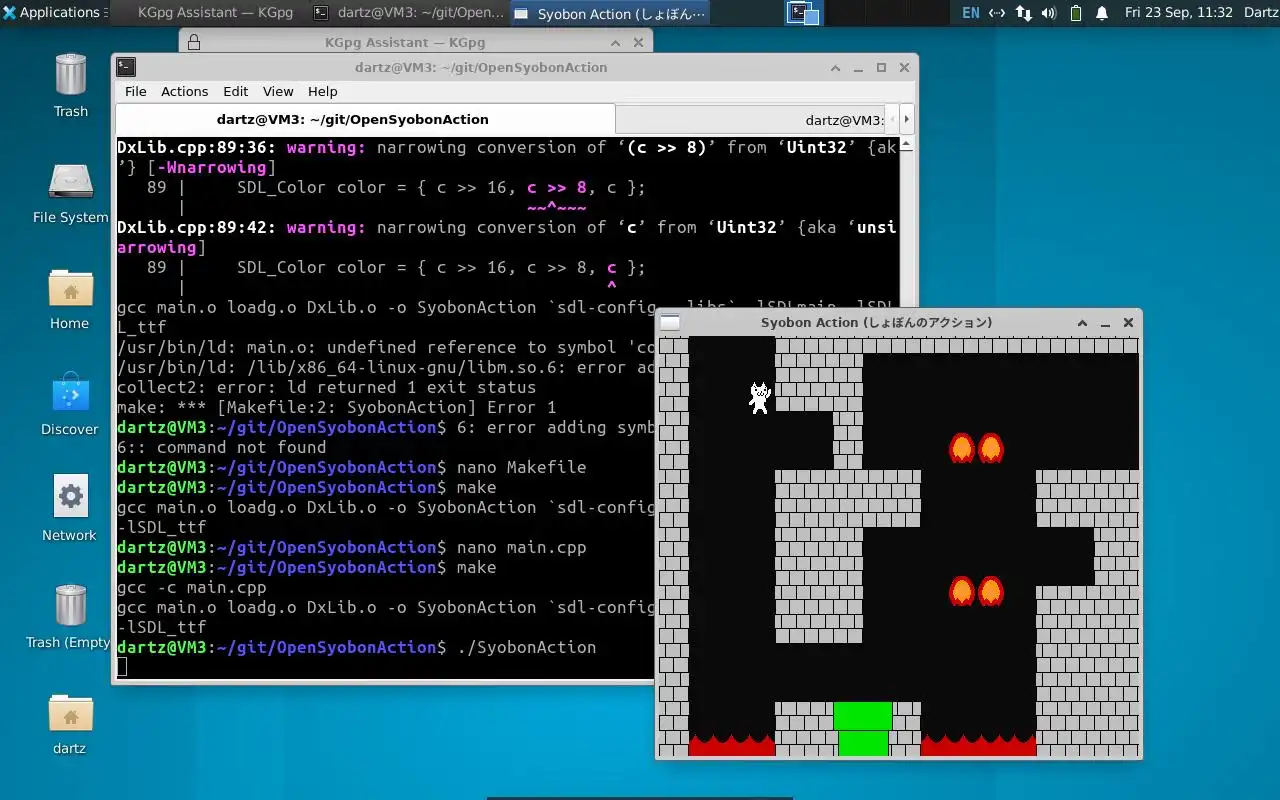Image resolution: width=1280 pixels, height=800 pixels.
Task: Open the Edit menu in terminal
Action: 235,91
